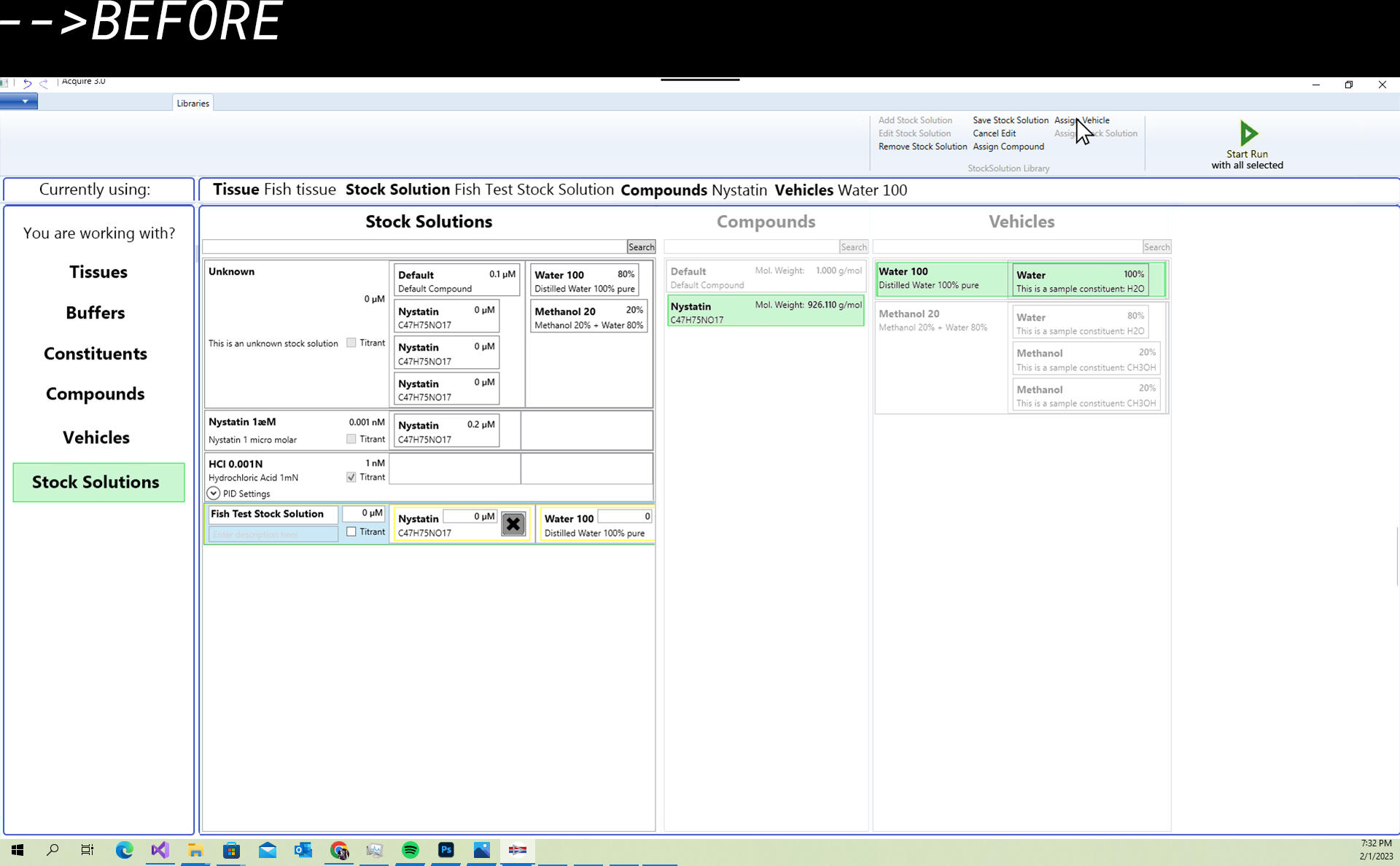Launch Photoshop from the taskbar
This screenshot has width=1400, height=866.
(446, 850)
